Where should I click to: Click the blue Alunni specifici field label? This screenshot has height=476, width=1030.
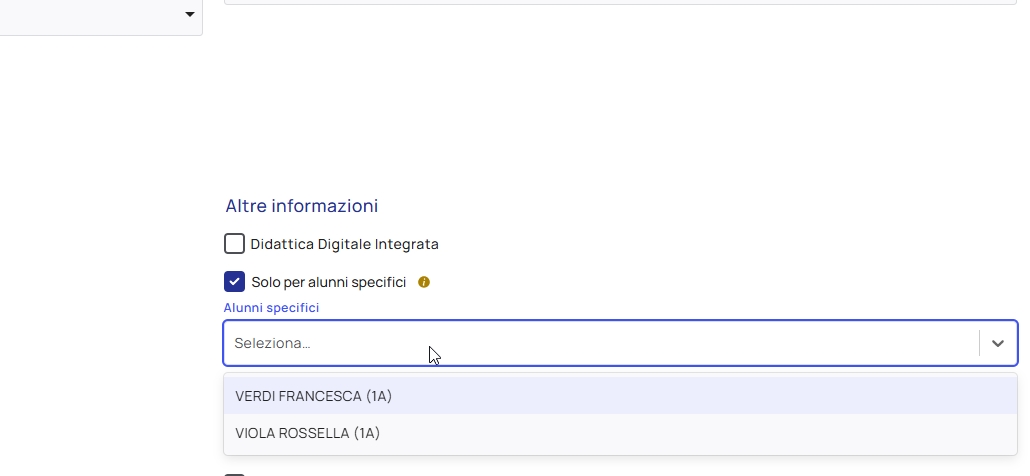[271, 308]
